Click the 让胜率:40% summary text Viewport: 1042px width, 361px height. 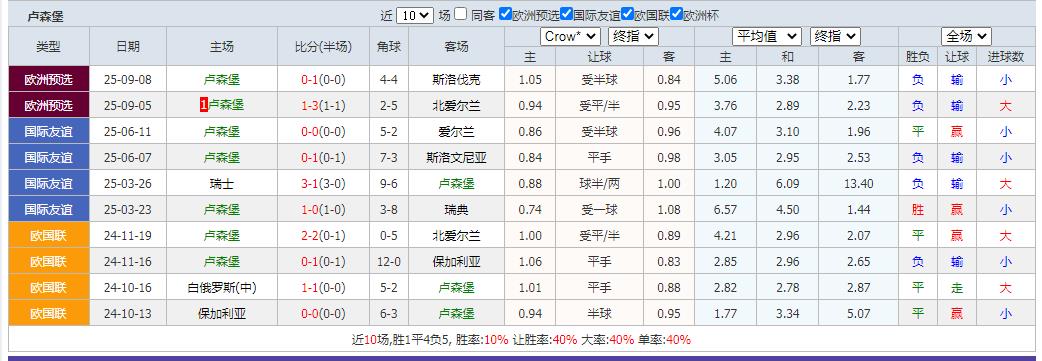click(x=544, y=340)
